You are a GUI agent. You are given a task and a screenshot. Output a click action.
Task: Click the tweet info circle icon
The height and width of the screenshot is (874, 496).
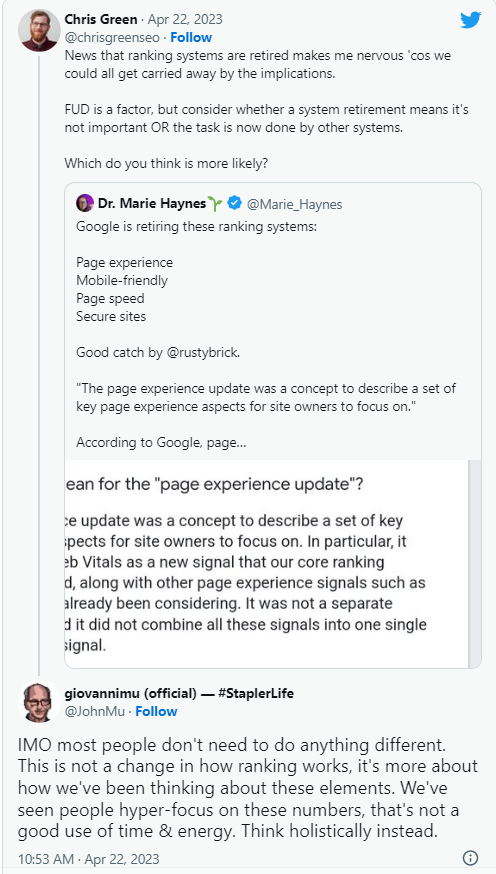click(x=470, y=857)
